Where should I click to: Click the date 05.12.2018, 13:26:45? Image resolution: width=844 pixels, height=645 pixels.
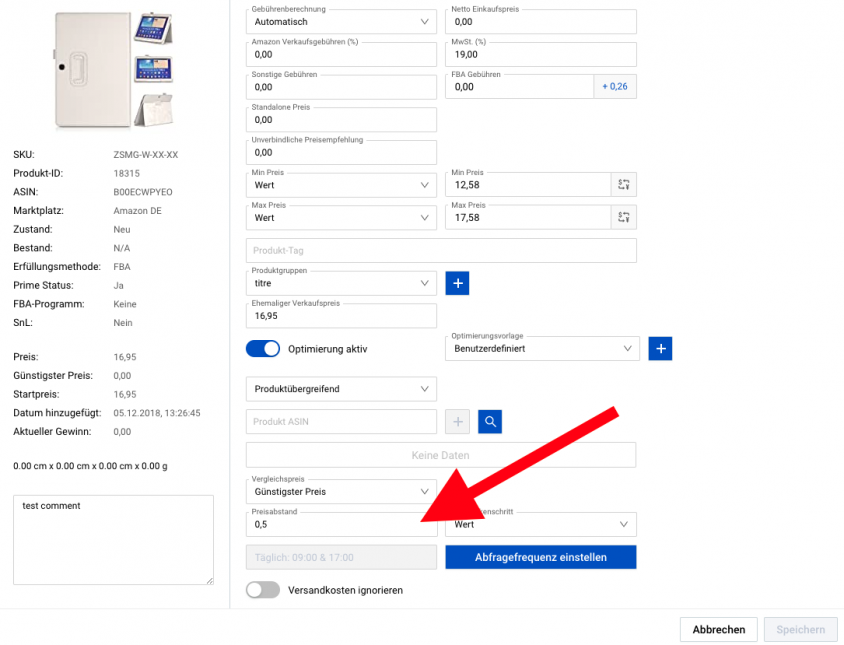[x=157, y=413]
